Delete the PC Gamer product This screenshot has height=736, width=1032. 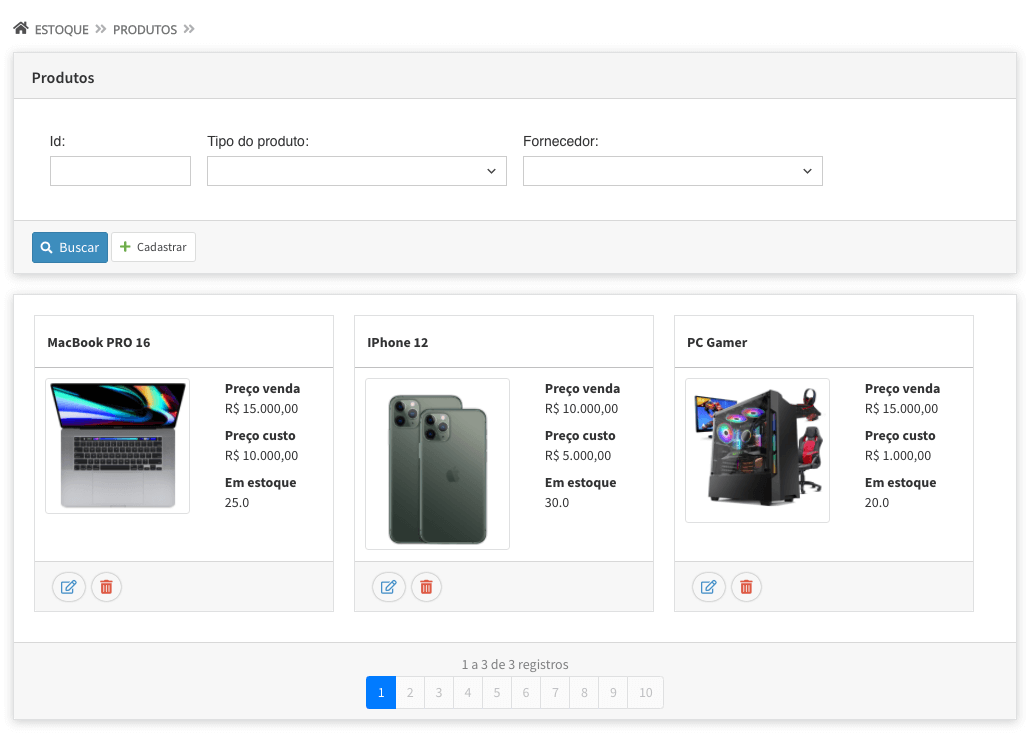[x=746, y=587]
